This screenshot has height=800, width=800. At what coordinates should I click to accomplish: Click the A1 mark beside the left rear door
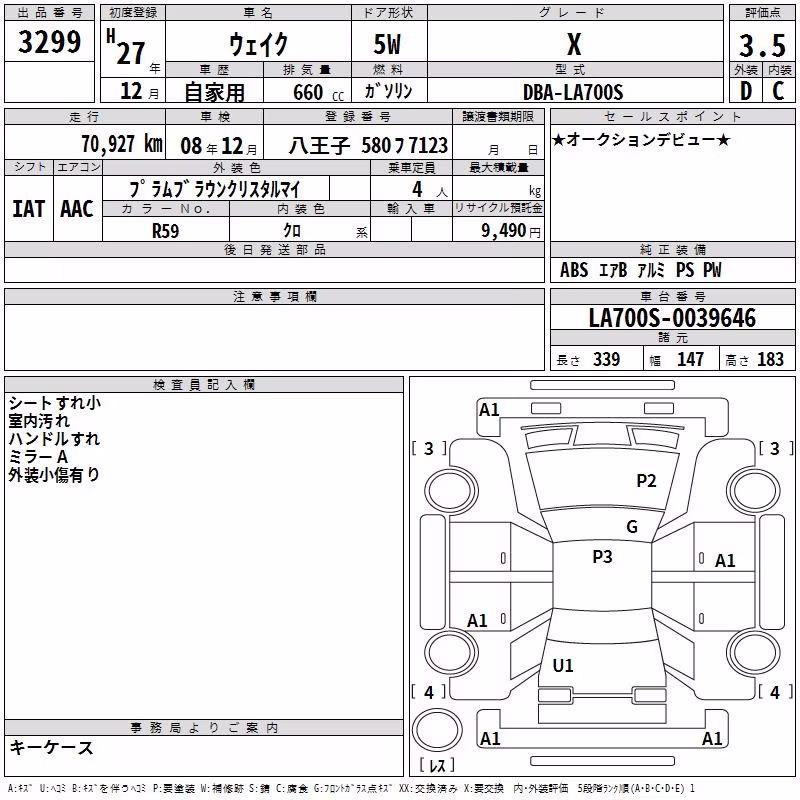click(478, 621)
